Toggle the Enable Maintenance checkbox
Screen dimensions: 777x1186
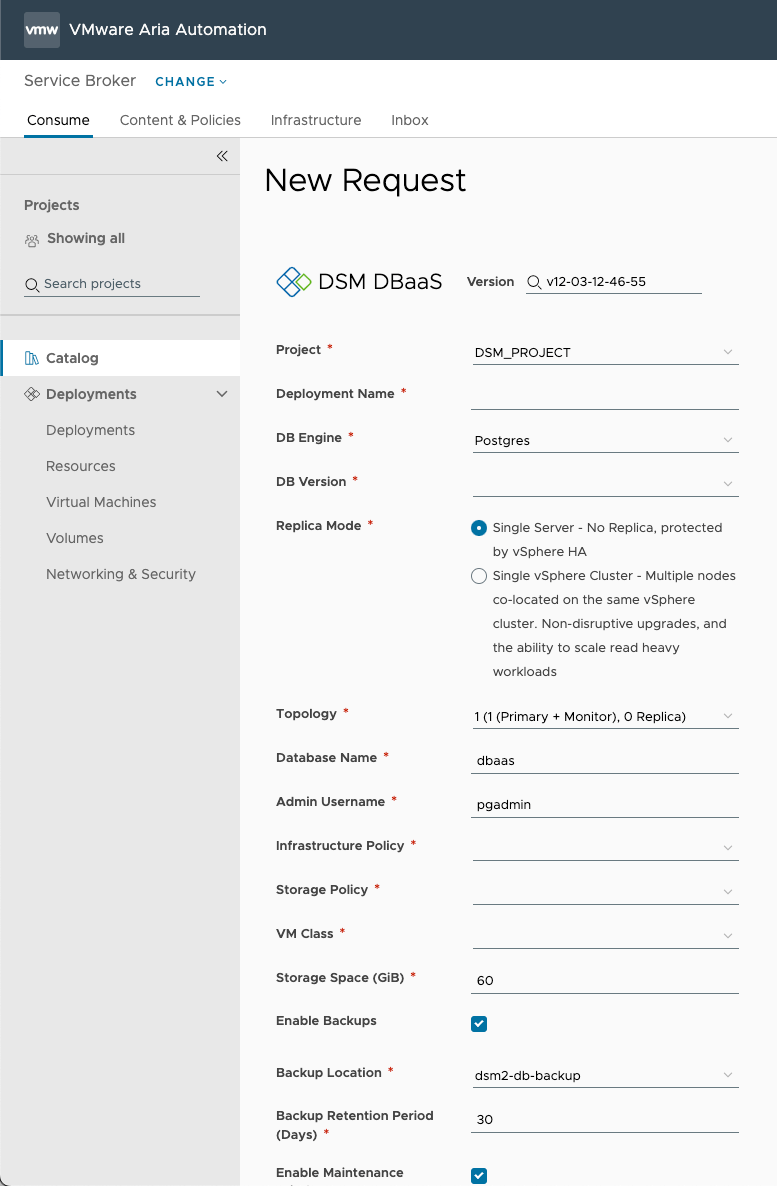[x=479, y=1176]
